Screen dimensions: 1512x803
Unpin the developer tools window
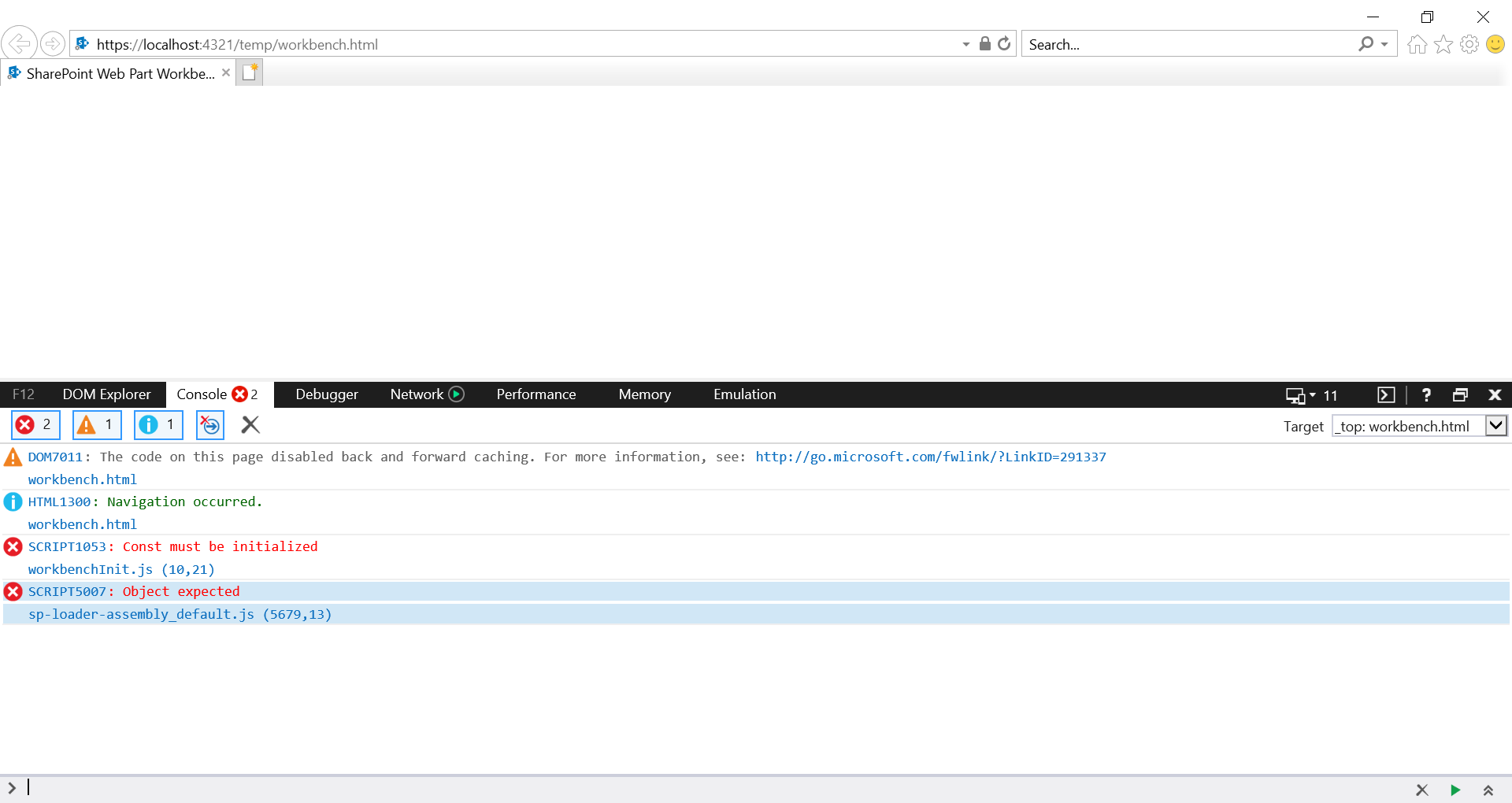point(1462,395)
